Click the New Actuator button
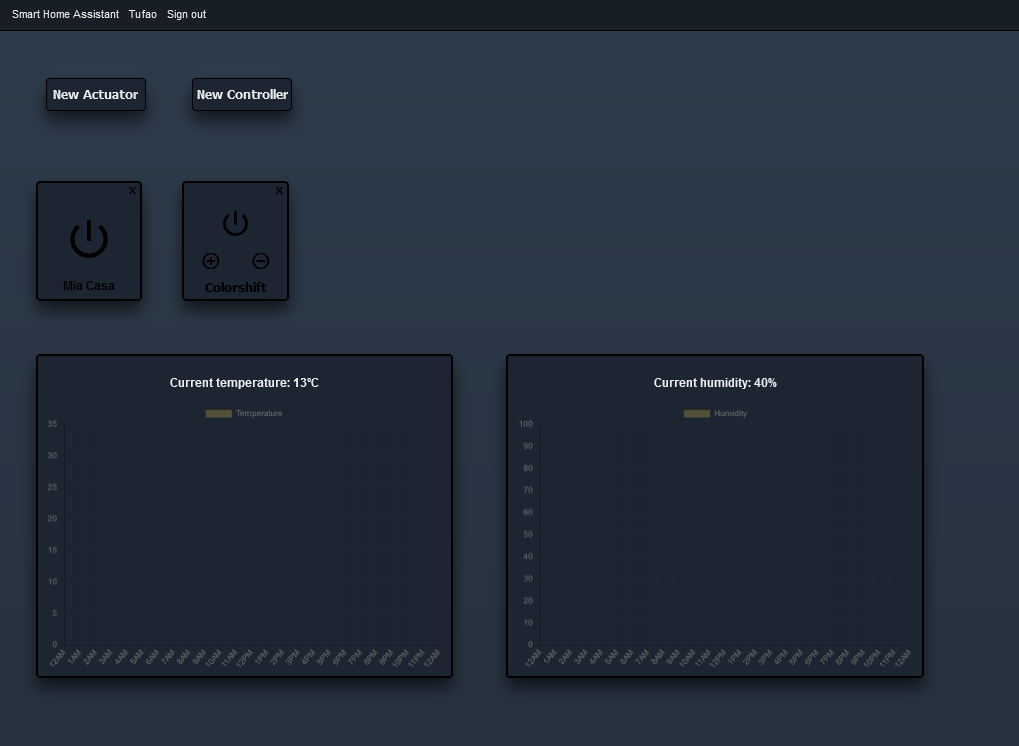 click(x=96, y=95)
